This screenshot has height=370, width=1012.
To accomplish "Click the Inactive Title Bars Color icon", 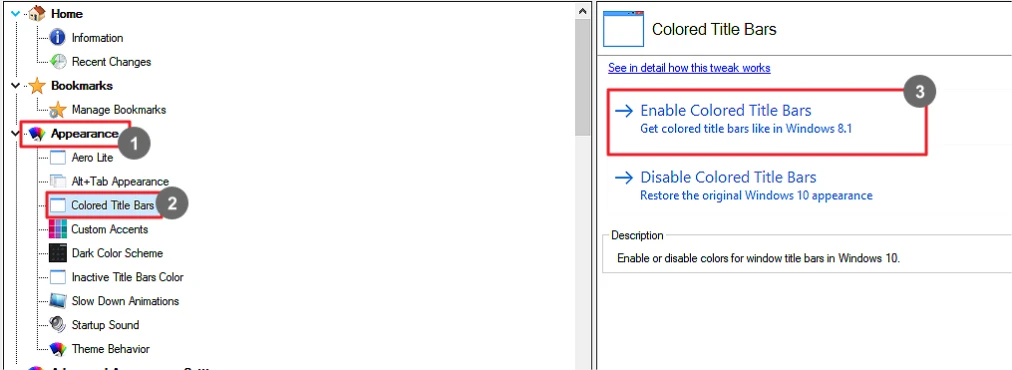I will (58, 277).
